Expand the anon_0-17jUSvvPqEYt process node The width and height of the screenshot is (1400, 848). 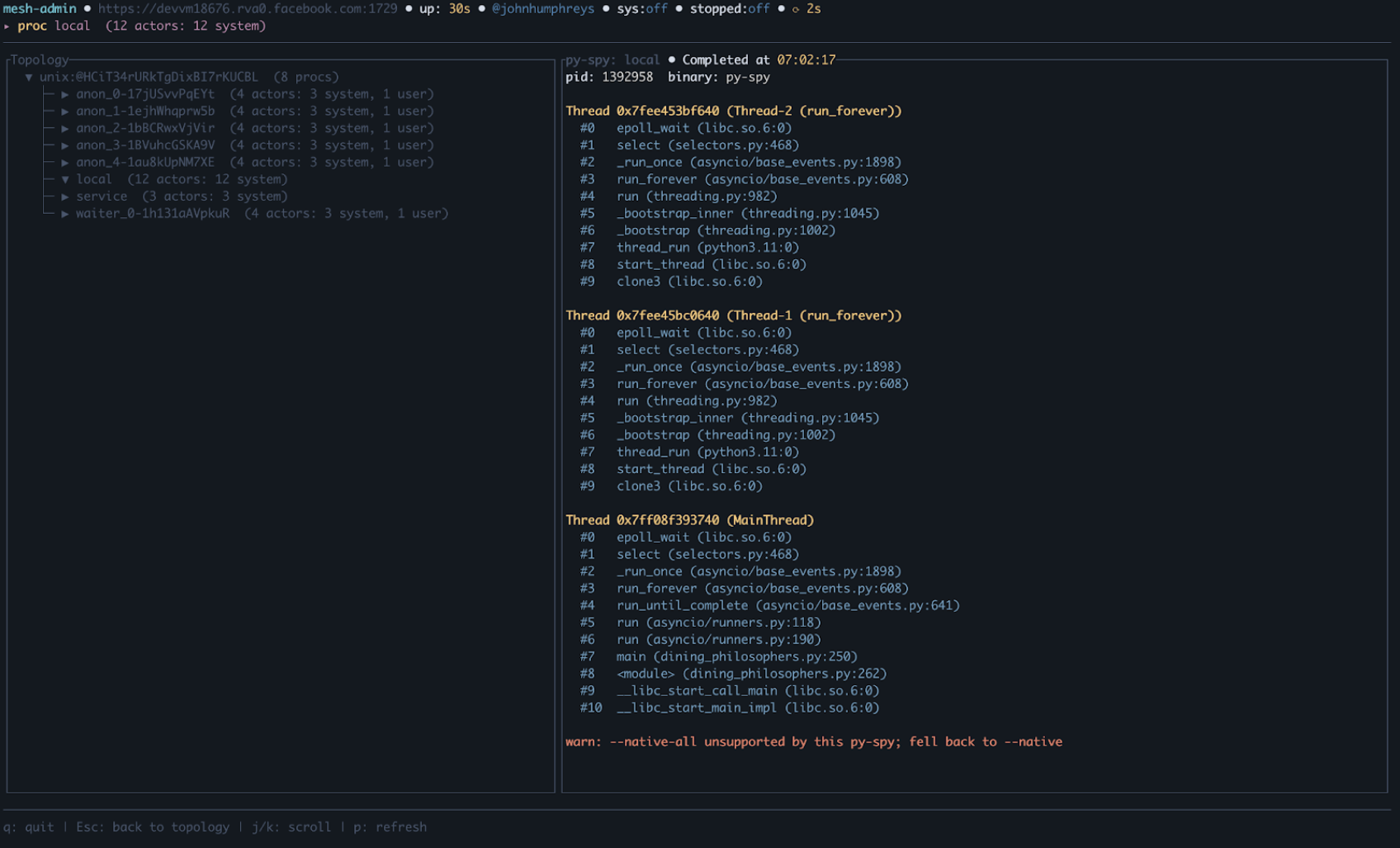[65, 93]
